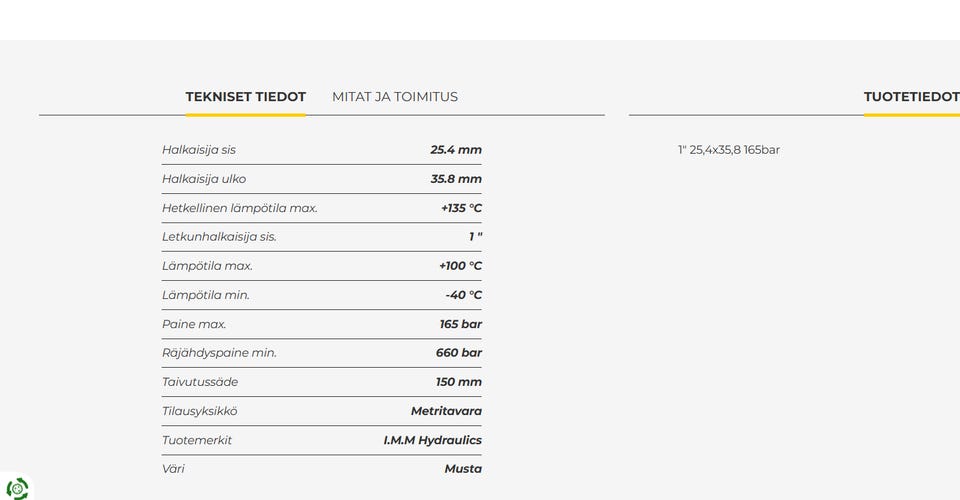The width and height of the screenshot is (960, 500).
Task: Click the Taivutussäde 150 mm value
Action: (x=459, y=382)
